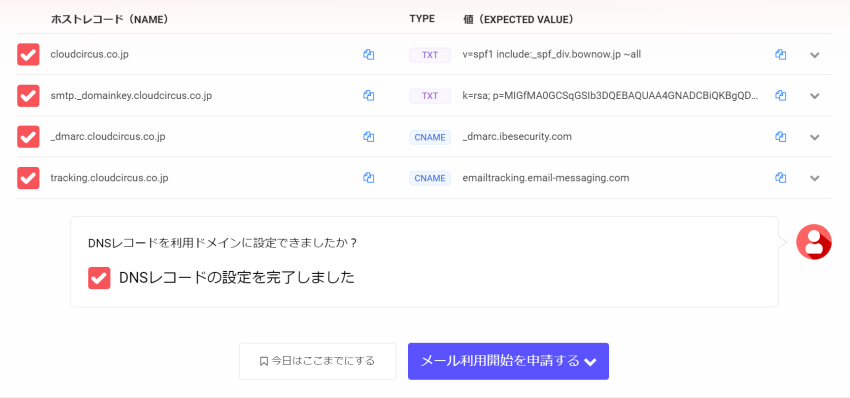850x398 pixels.
Task: Uncheck the smtp._domainkey record checkbox
Action: coord(28,95)
